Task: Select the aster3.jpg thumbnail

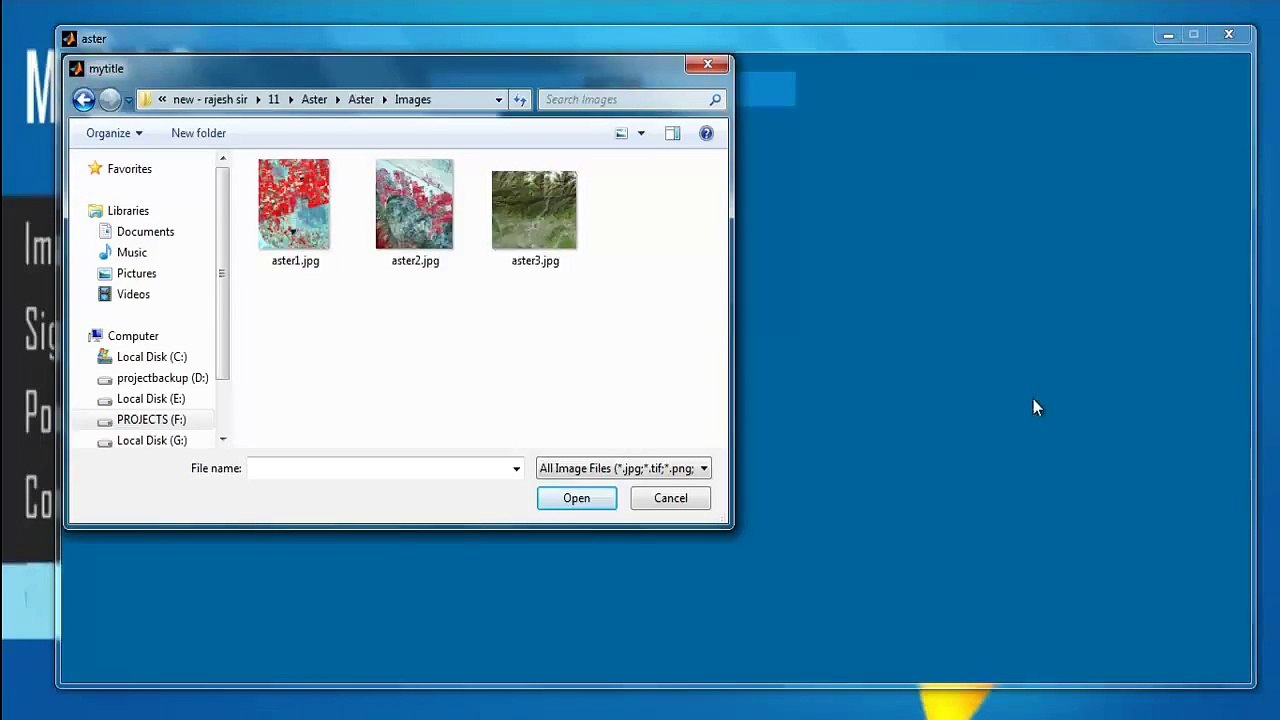Action: click(x=534, y=210)
